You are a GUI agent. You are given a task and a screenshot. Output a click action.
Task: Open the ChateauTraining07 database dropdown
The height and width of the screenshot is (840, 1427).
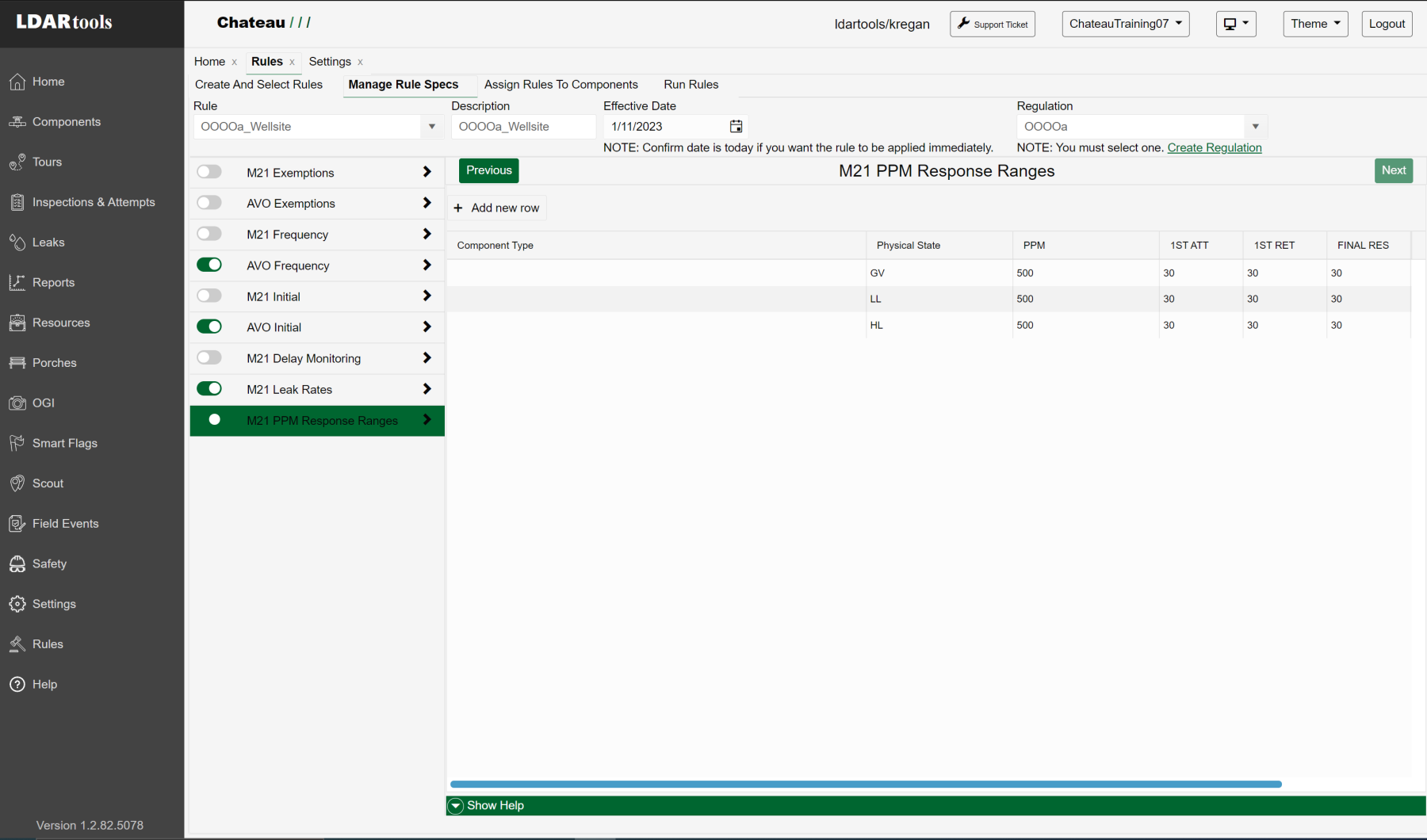coord(1125,24)
